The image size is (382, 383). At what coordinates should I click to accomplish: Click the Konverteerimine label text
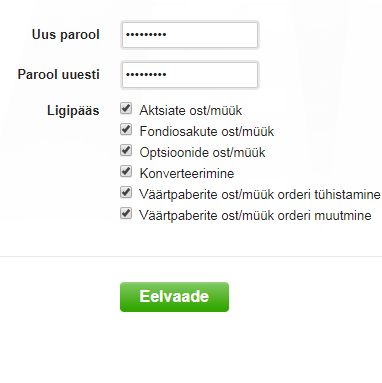(x=187, y=173)
